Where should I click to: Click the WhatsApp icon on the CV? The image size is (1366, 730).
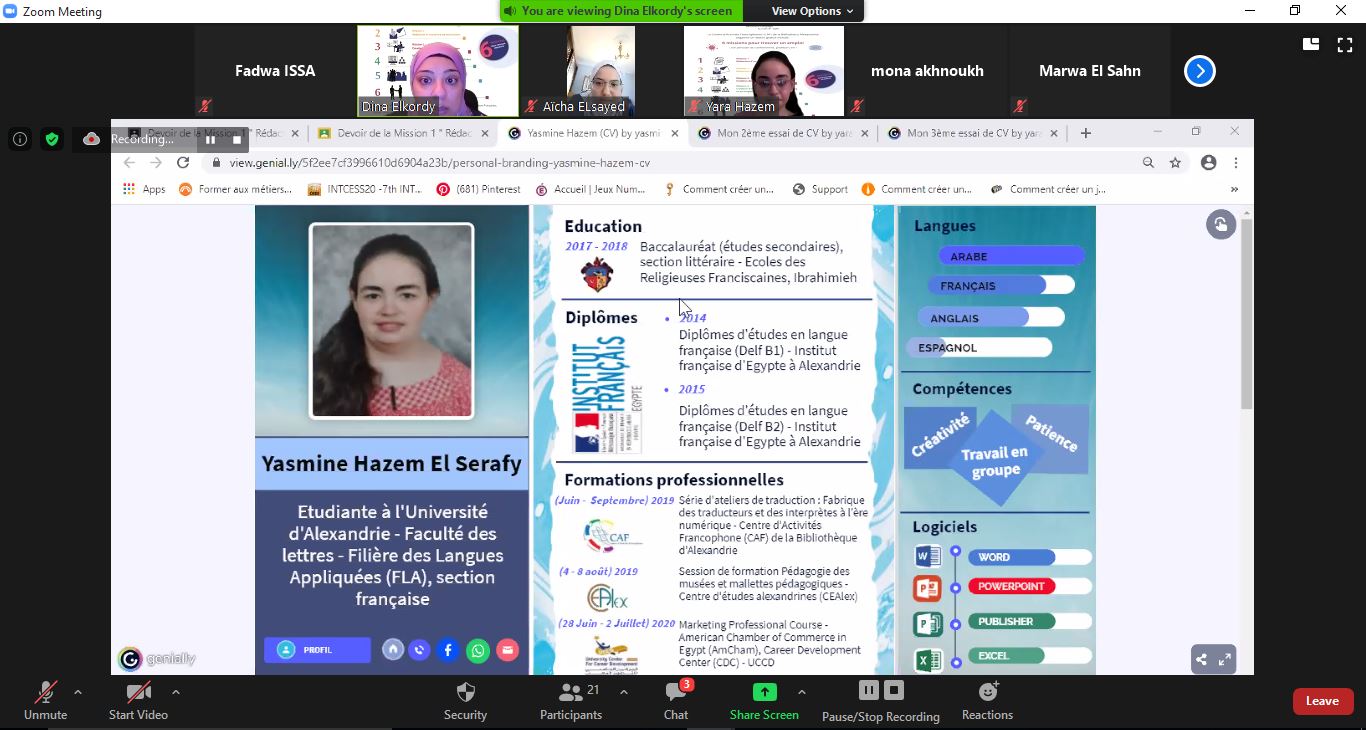(x=478, y=650)
